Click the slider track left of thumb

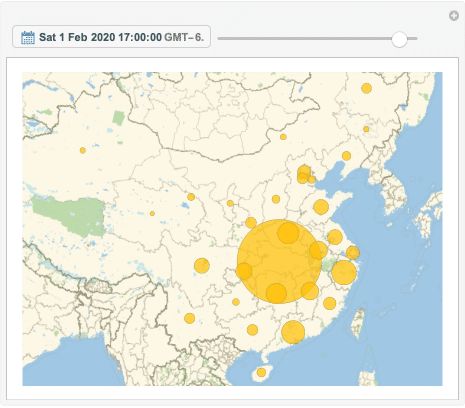coord(305,39)
